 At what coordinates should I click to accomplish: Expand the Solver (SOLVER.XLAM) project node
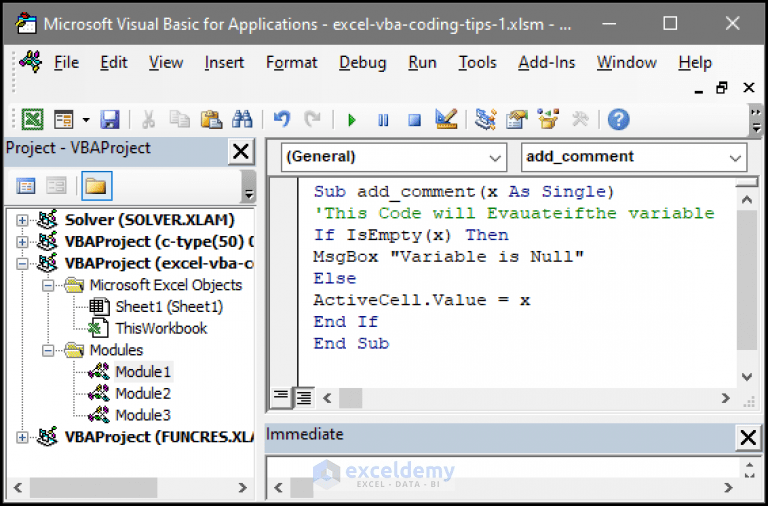22,220
